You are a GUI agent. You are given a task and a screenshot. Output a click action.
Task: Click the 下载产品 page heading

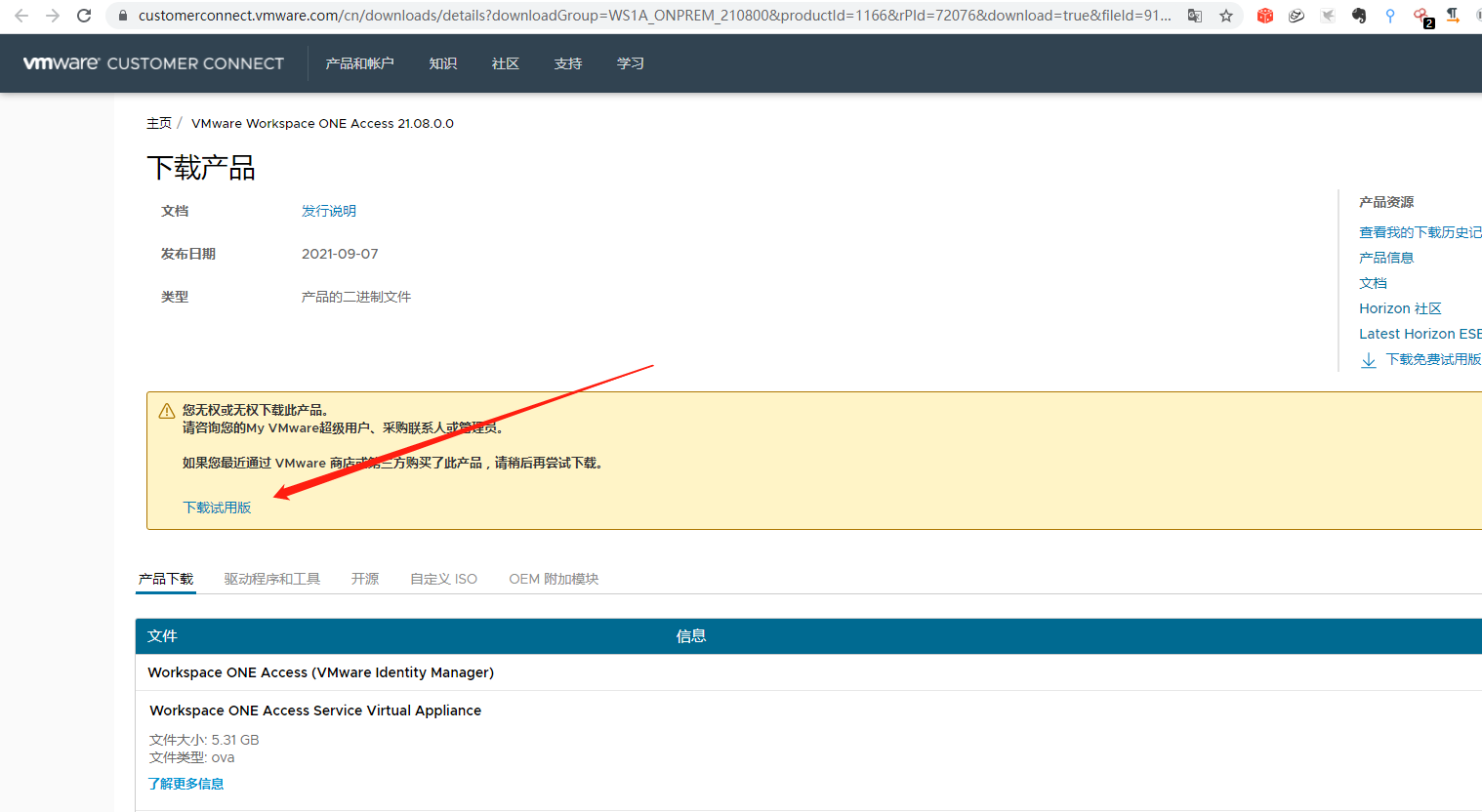[x=201, y=168]
